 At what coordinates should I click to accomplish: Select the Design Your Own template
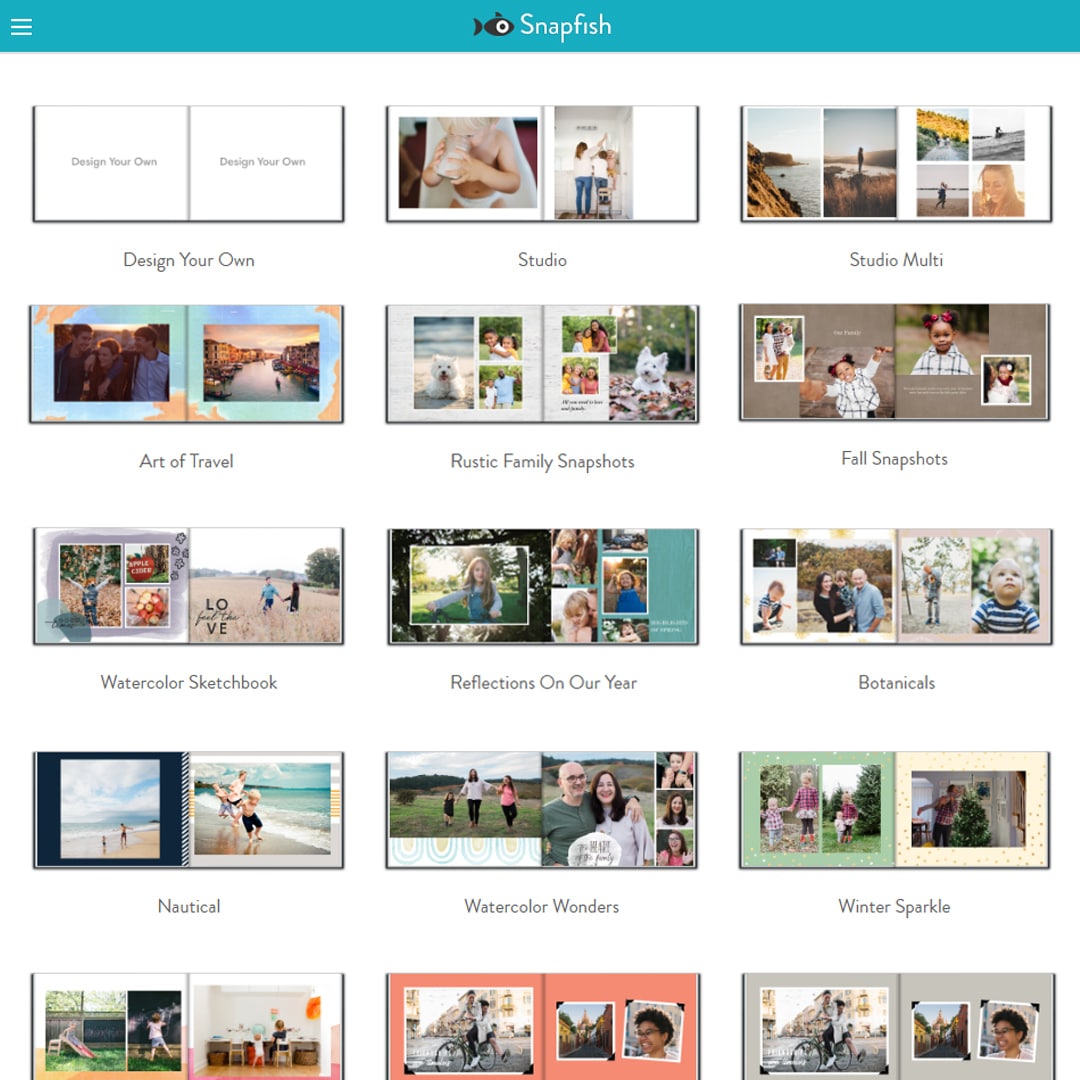click(x=188, y=163)
